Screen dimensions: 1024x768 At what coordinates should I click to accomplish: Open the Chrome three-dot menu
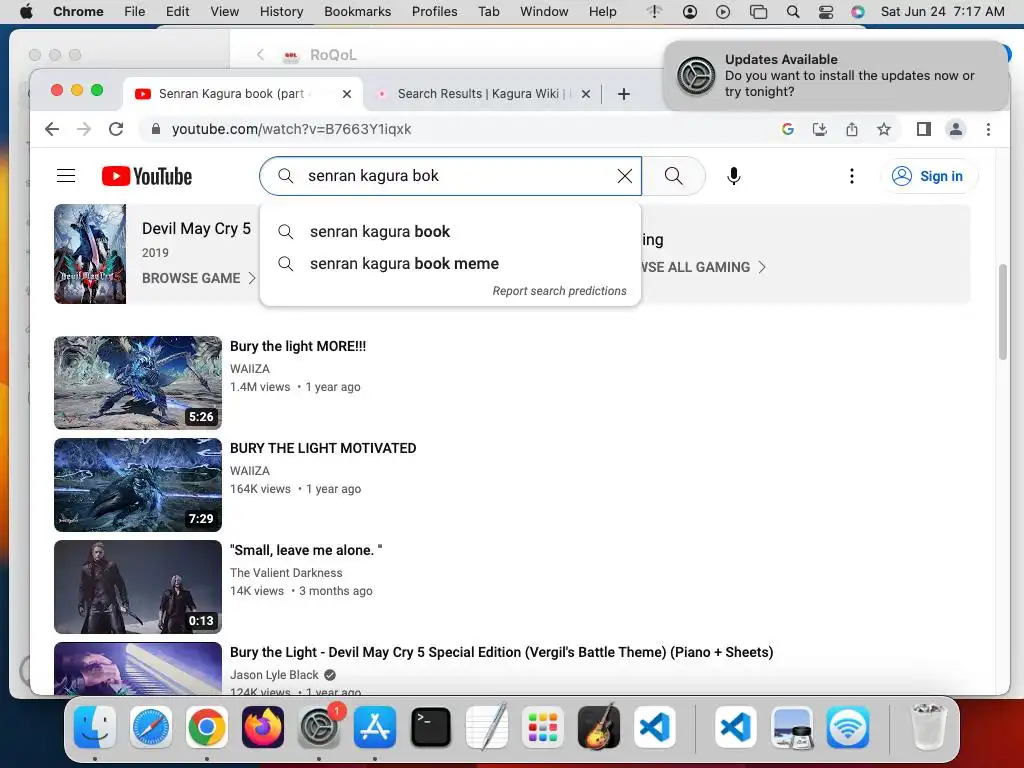coord(988,129)
